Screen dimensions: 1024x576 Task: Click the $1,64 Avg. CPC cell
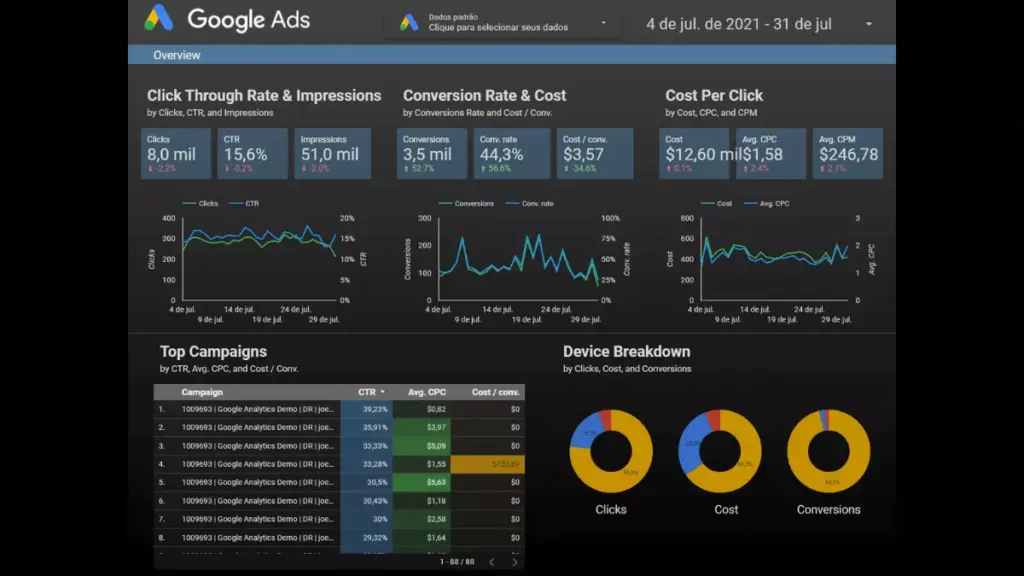pos(422,537)
